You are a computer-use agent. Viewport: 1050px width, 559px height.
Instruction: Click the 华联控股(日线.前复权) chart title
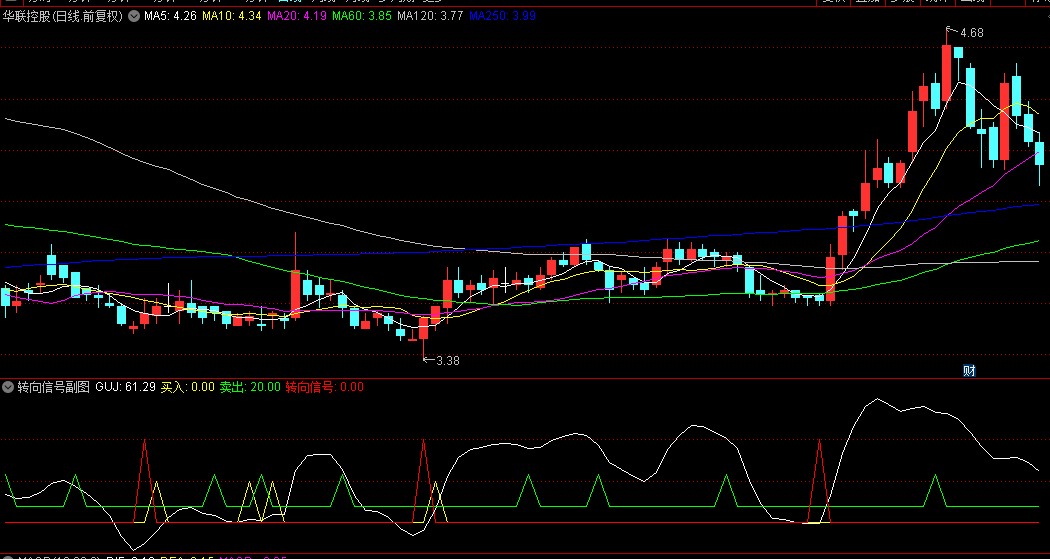[x=63, y=16]
